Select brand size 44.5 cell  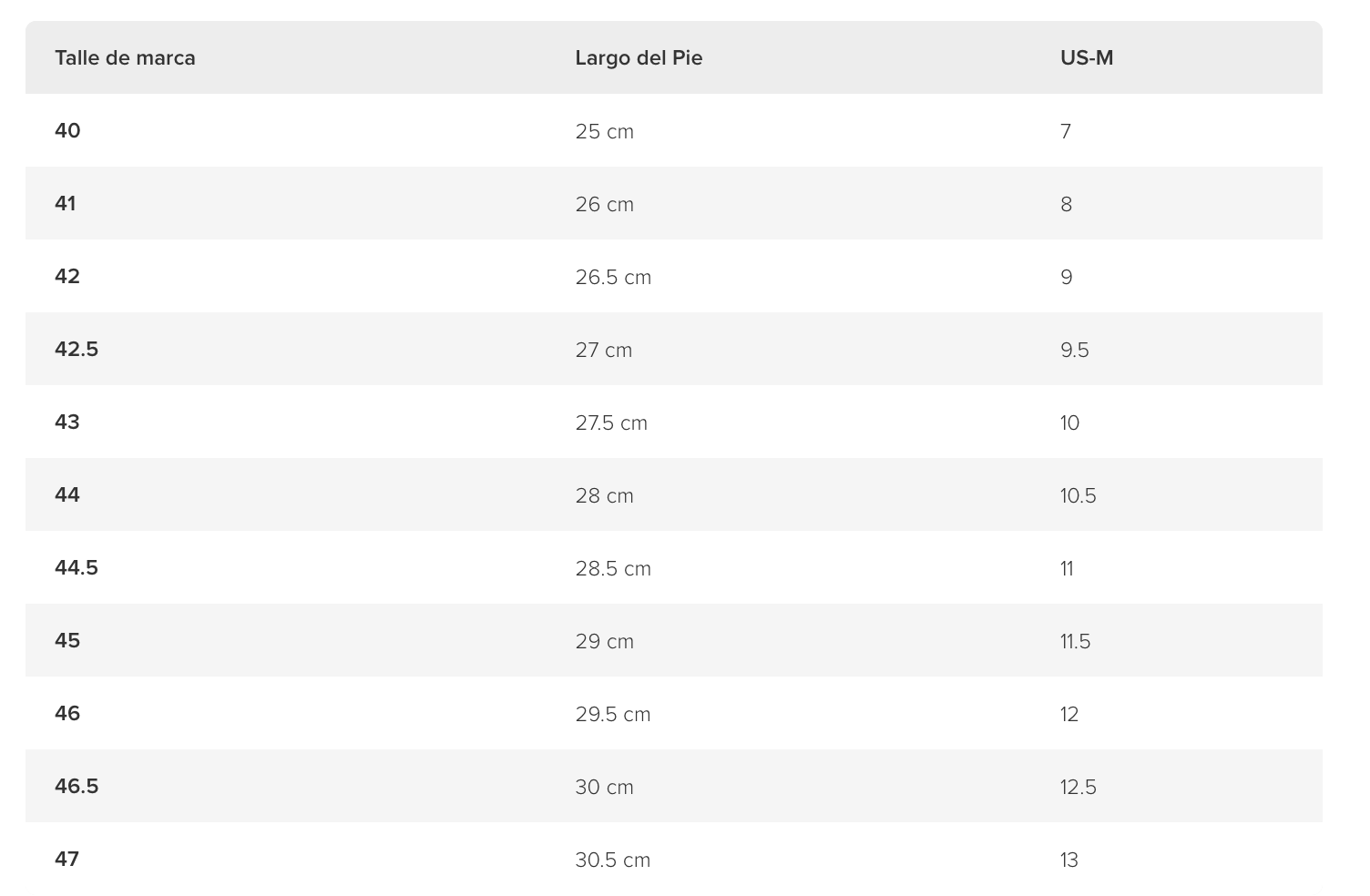(77, 568)
